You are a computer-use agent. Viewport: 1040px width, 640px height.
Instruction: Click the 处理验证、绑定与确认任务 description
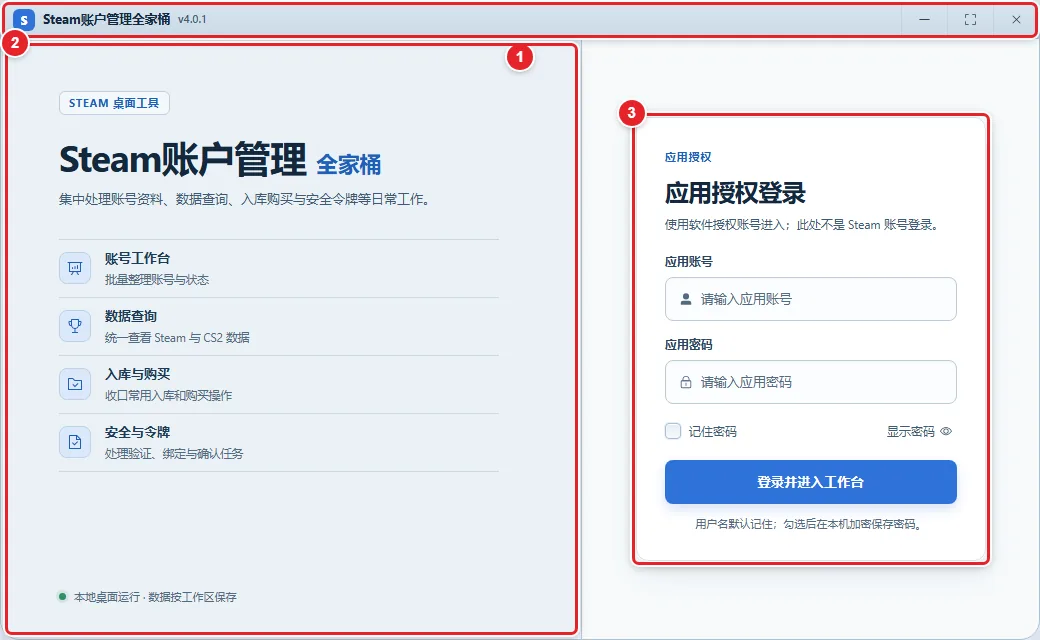coord(174,454)
